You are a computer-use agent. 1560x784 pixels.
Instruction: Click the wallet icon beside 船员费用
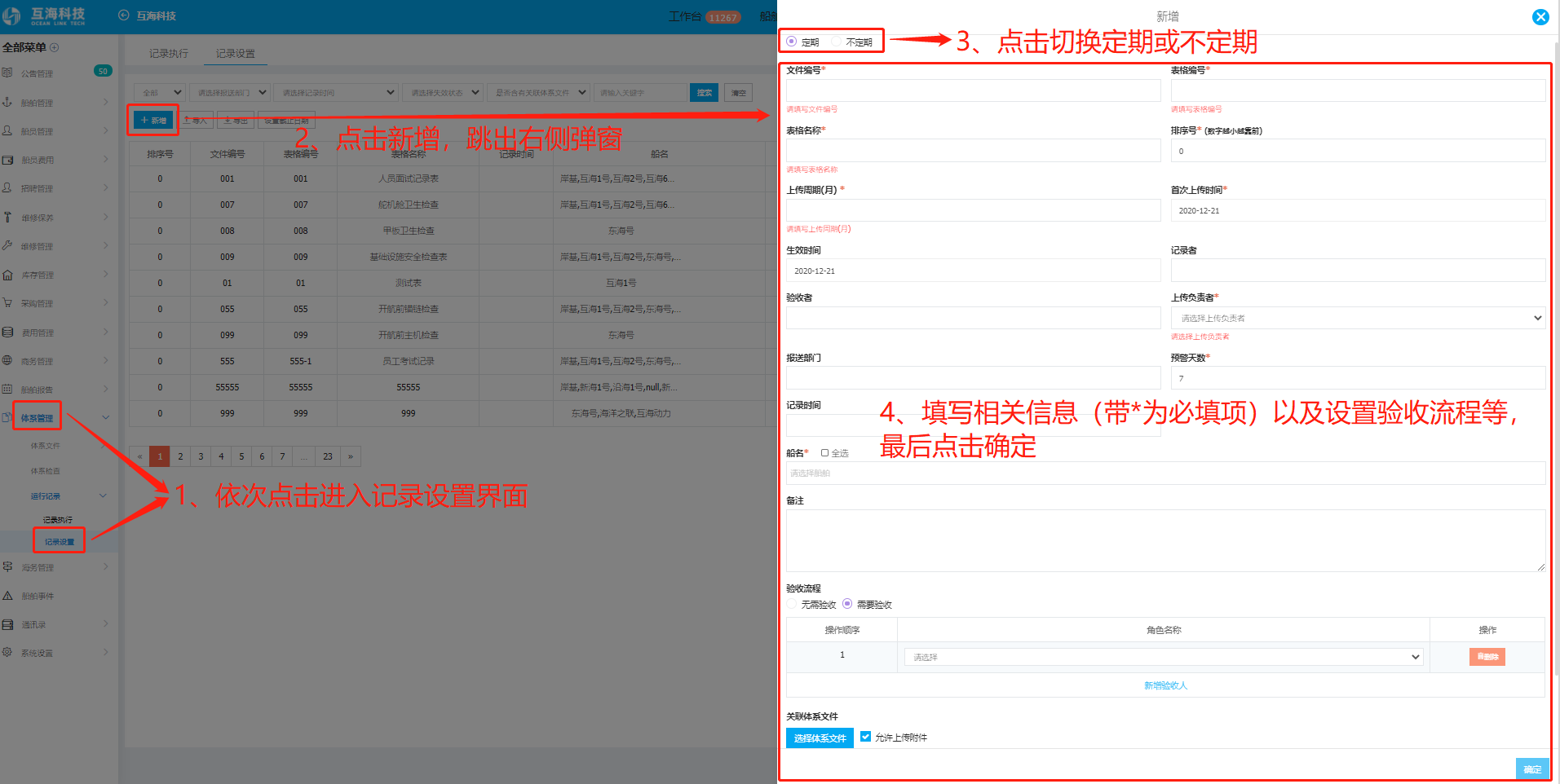point(7,160)
